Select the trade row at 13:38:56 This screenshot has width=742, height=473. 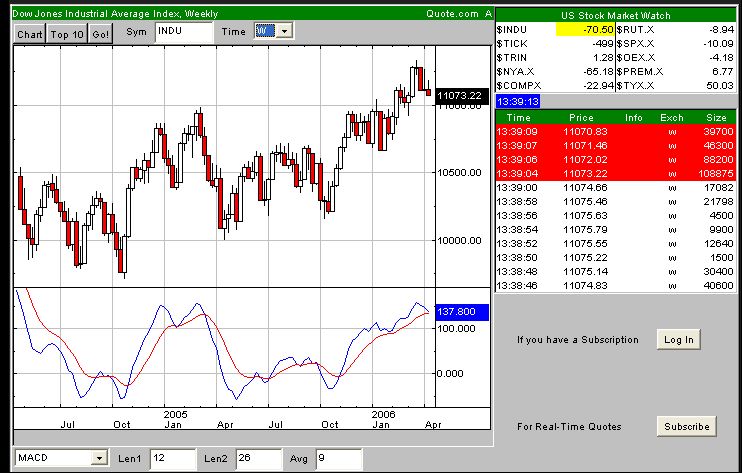coord(615,216)
